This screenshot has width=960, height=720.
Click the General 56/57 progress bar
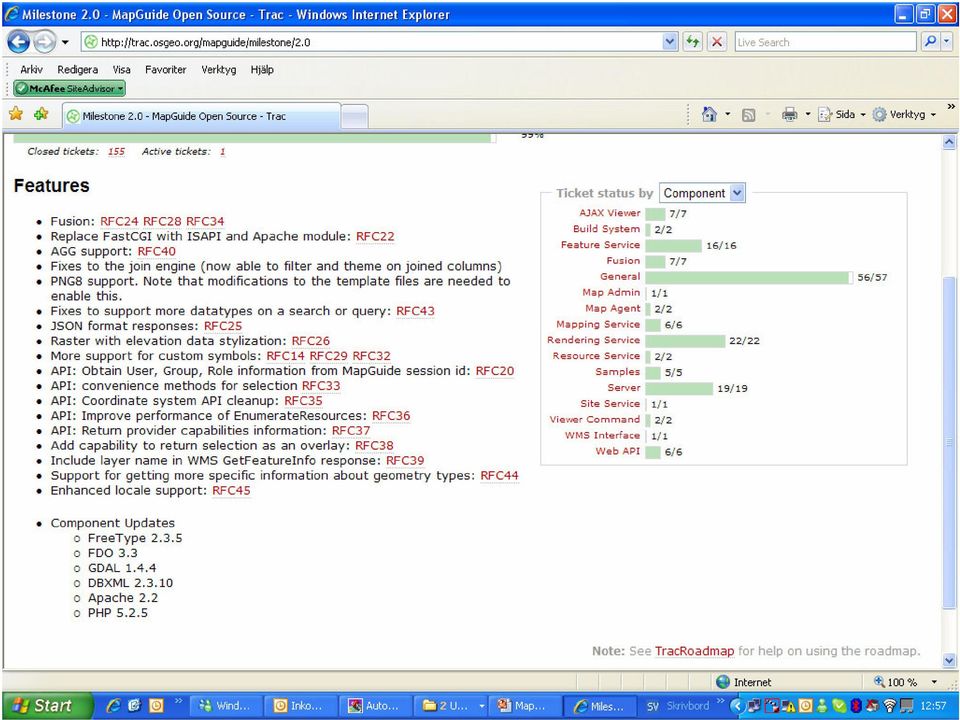tap(749, 277)
